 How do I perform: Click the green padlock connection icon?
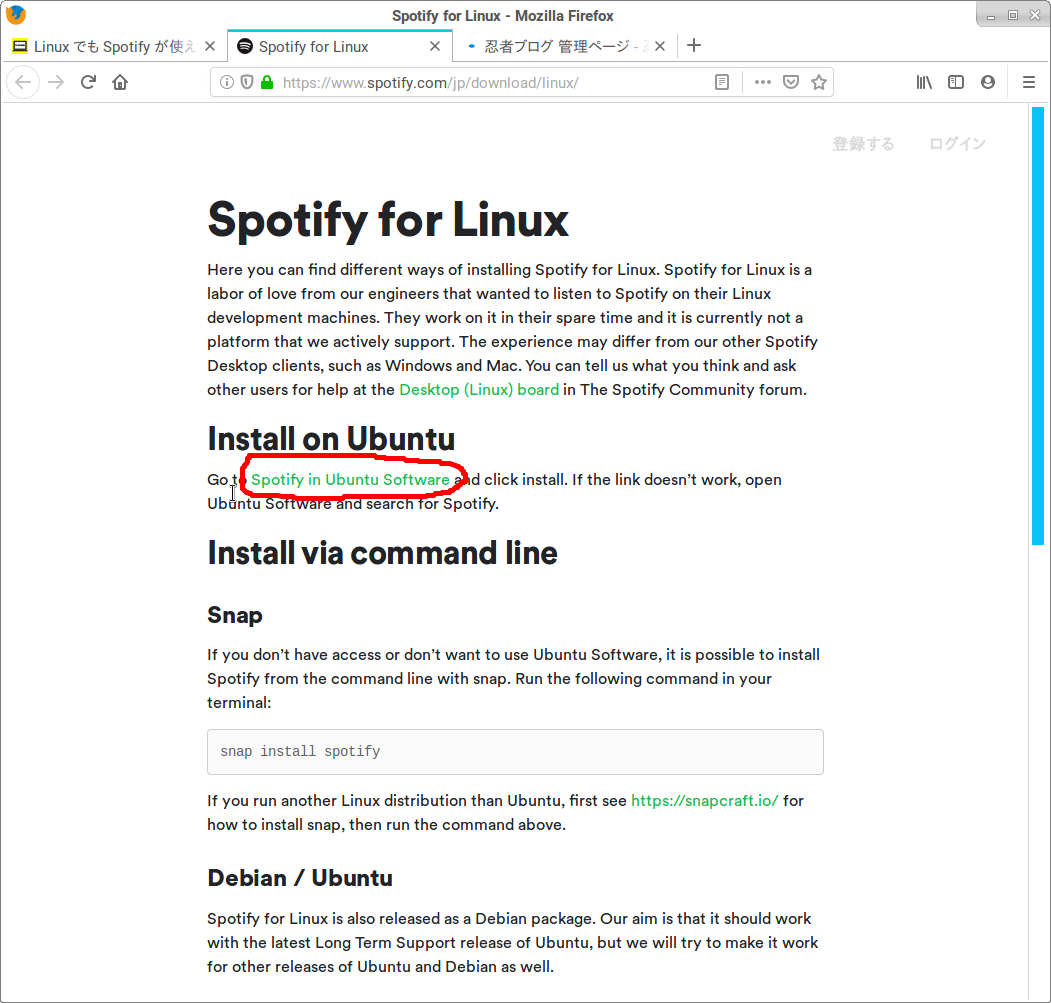tap(267, 82)
